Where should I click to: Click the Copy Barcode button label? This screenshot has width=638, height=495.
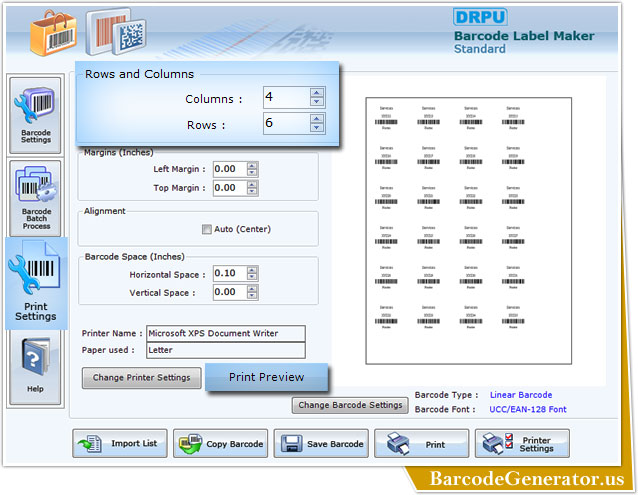(x=235, y=444)
